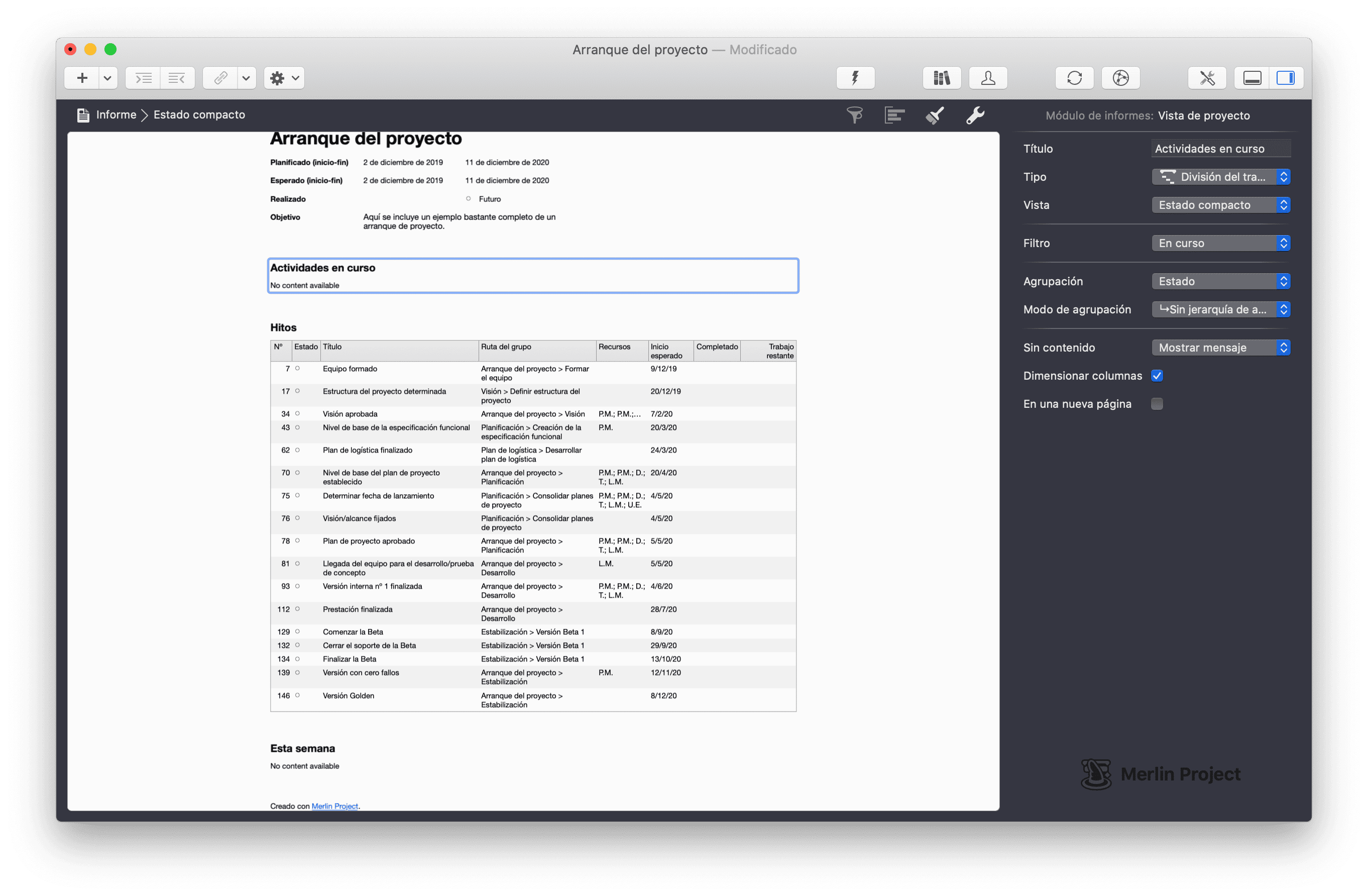Click the filter funnel icon
This screenshot has height=896, width=1368.
(855, 115)
